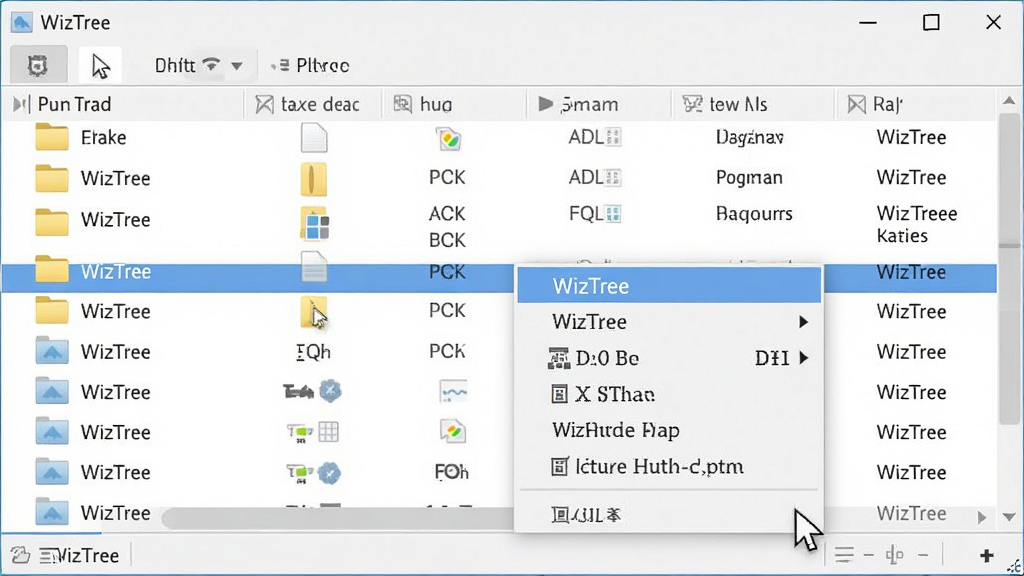
Task: Click the blank document icon in Etake row
Action: (314, 138)
